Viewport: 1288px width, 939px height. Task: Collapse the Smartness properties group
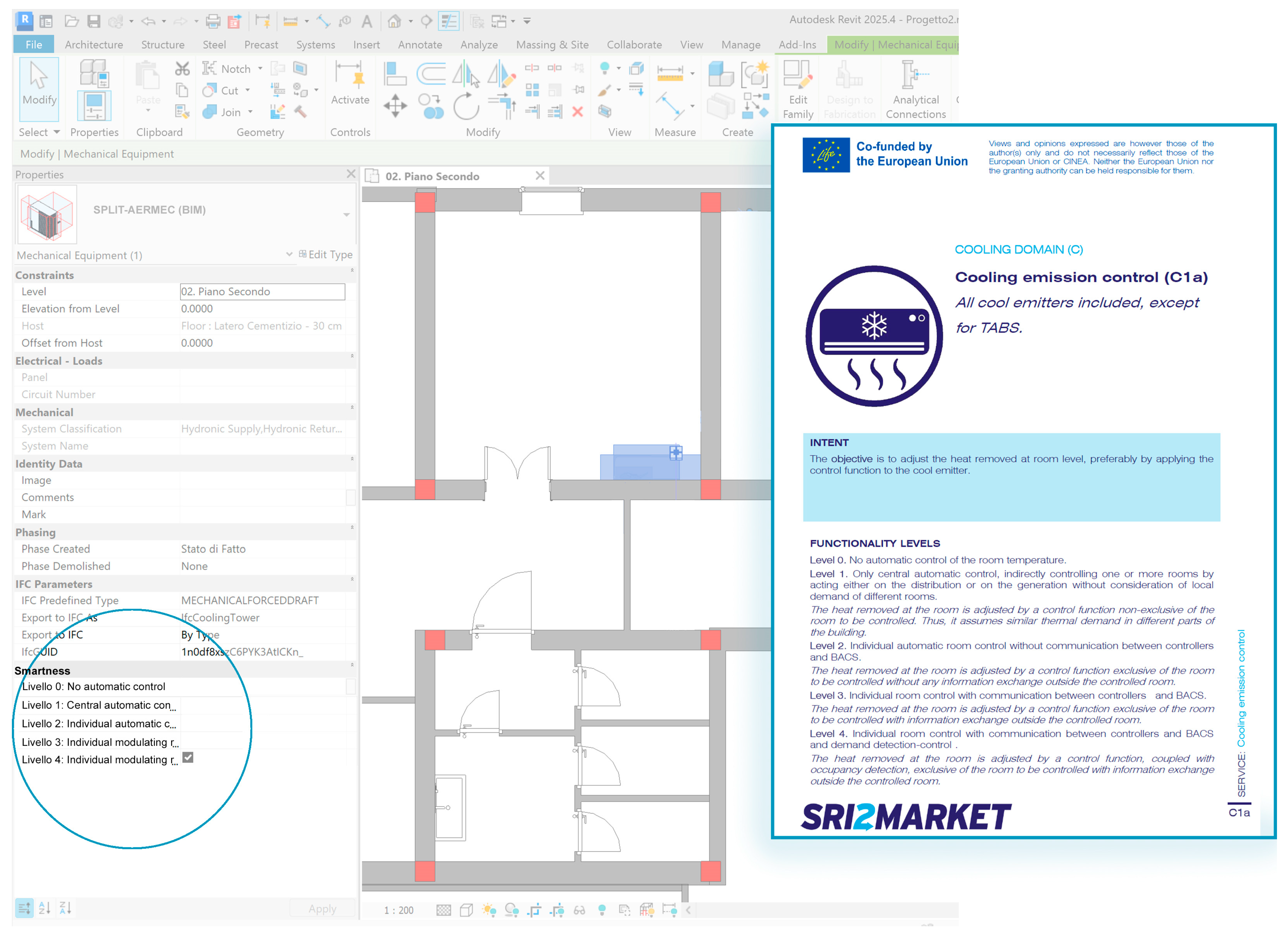tap(352, 665)
